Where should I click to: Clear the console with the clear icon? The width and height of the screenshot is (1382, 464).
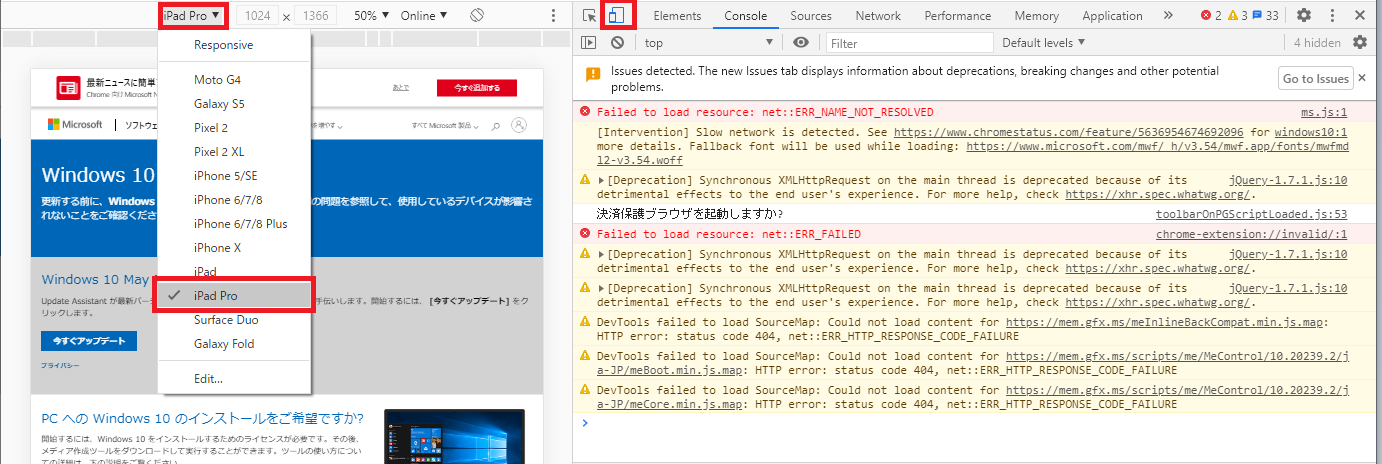[x=617, y=43]
